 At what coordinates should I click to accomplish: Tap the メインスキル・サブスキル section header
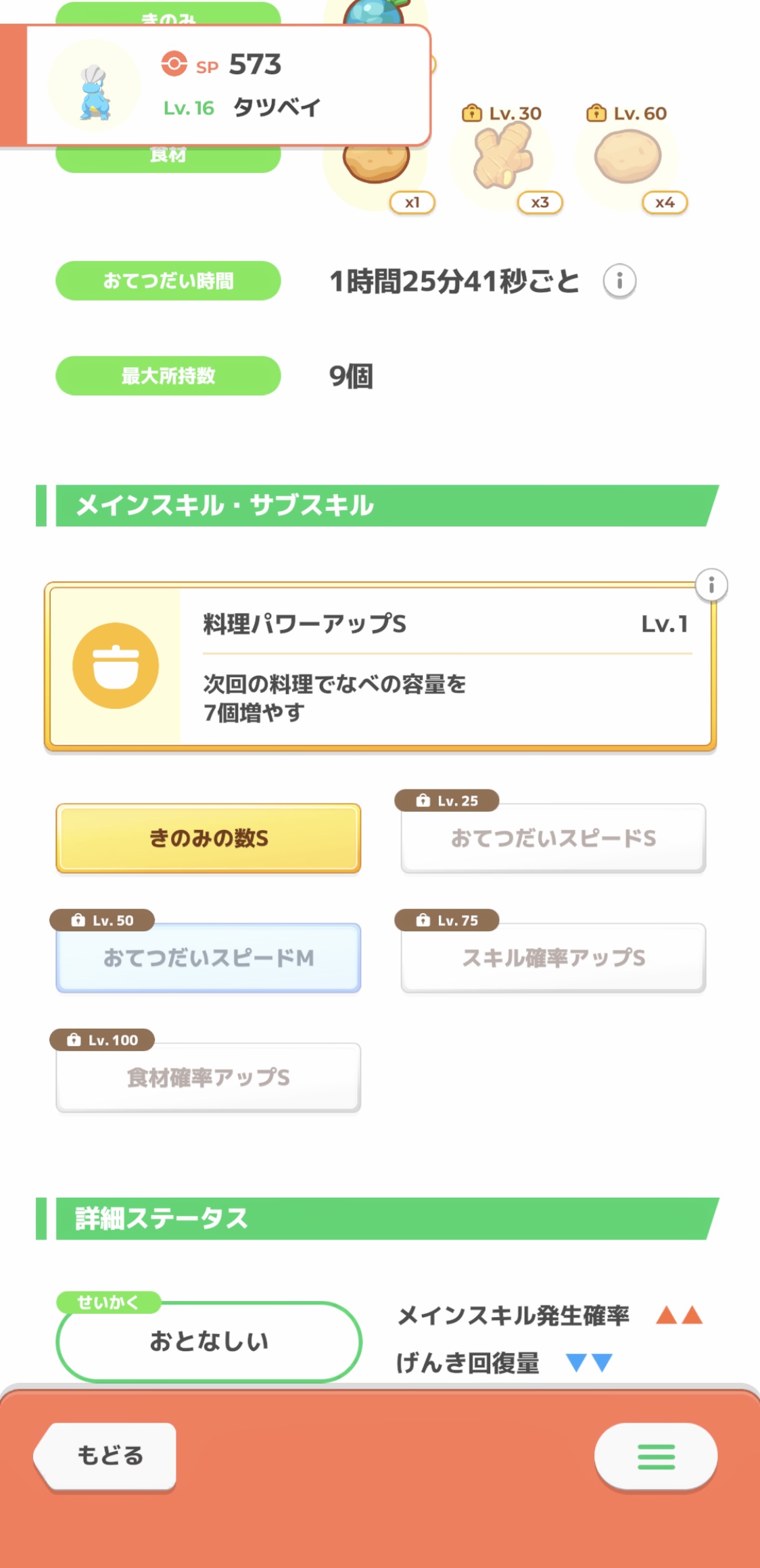coord(379,506)
